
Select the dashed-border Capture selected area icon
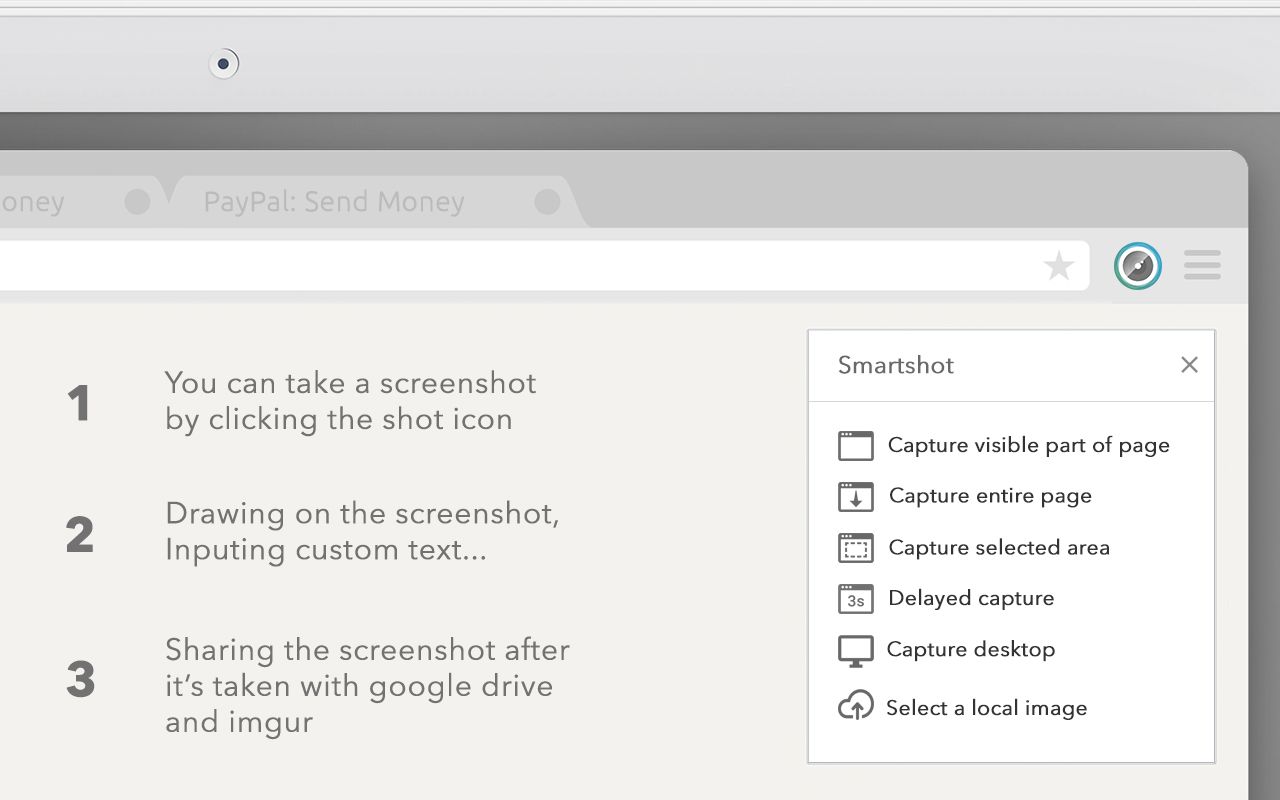pyautogui.click(x=855, y=547)
